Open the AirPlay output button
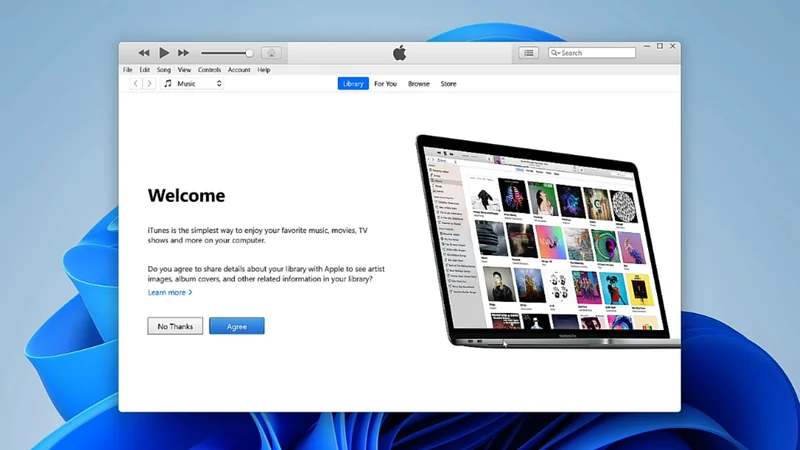Screen dimensions: 800x450 [x=271, y=53]
